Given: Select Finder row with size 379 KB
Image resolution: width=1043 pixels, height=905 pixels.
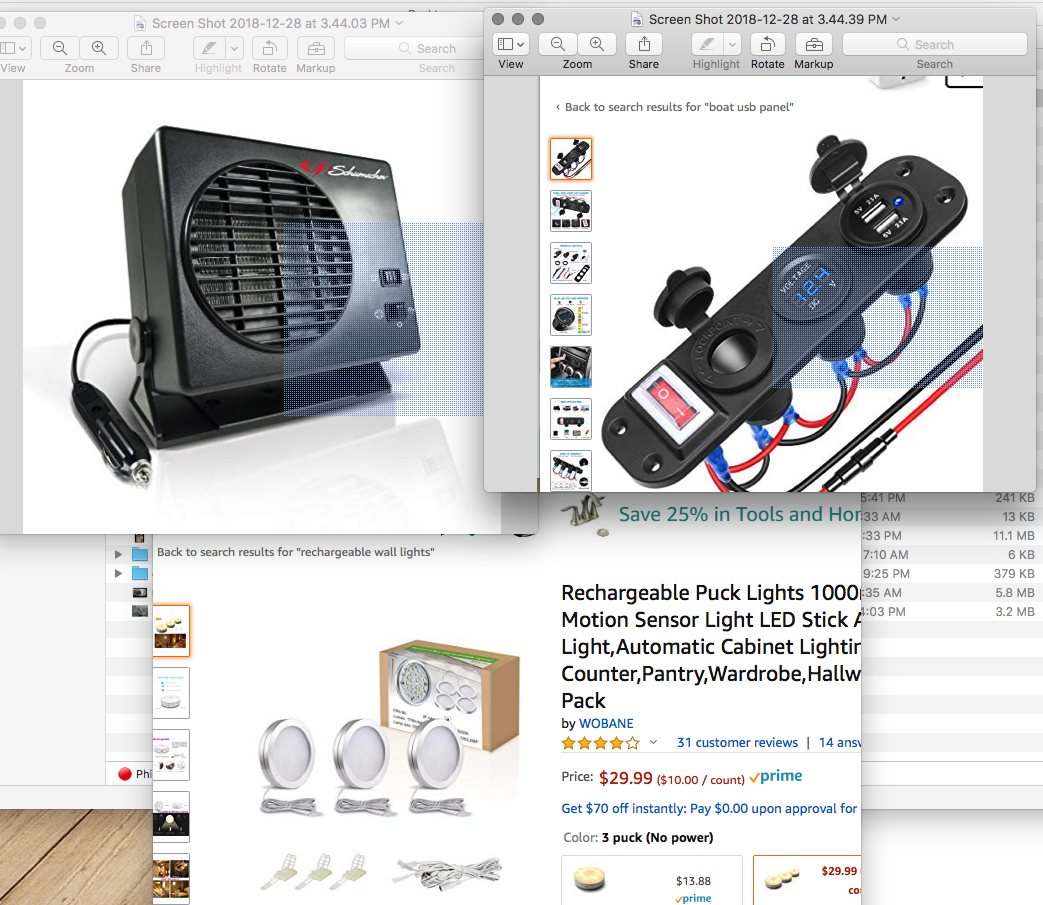Looking at the screenshot, I should tap(952, 573).
